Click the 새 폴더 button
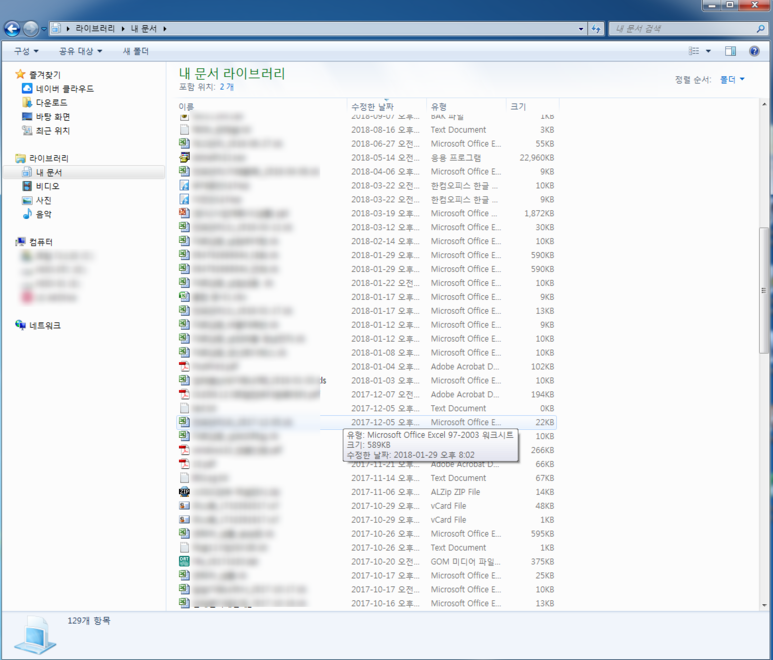The height and width of the screenshot is (660, 773). (x=135, y=51)
